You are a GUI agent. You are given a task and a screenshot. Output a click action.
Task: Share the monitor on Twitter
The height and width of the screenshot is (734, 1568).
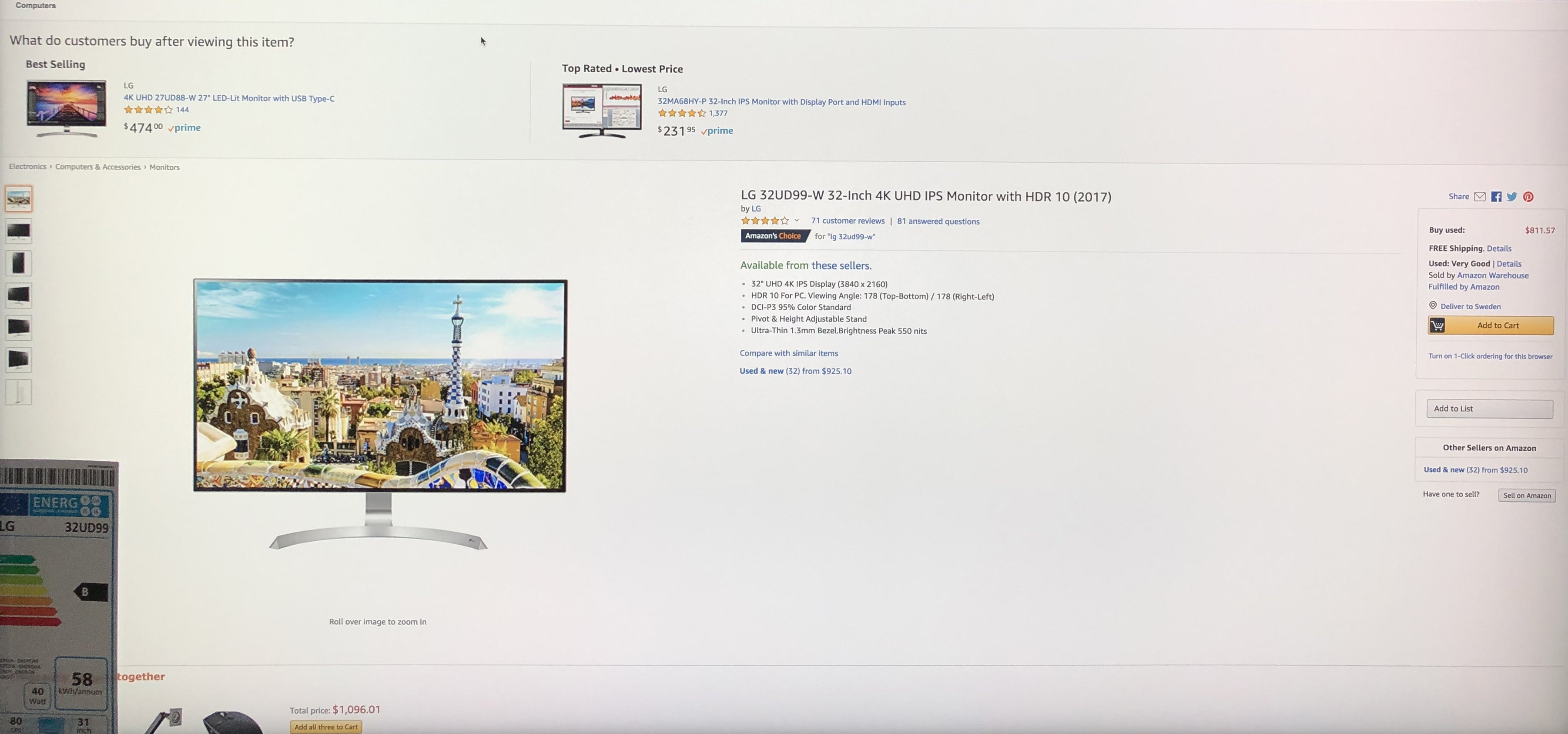pyautogui.click(x=1512, y=197)
